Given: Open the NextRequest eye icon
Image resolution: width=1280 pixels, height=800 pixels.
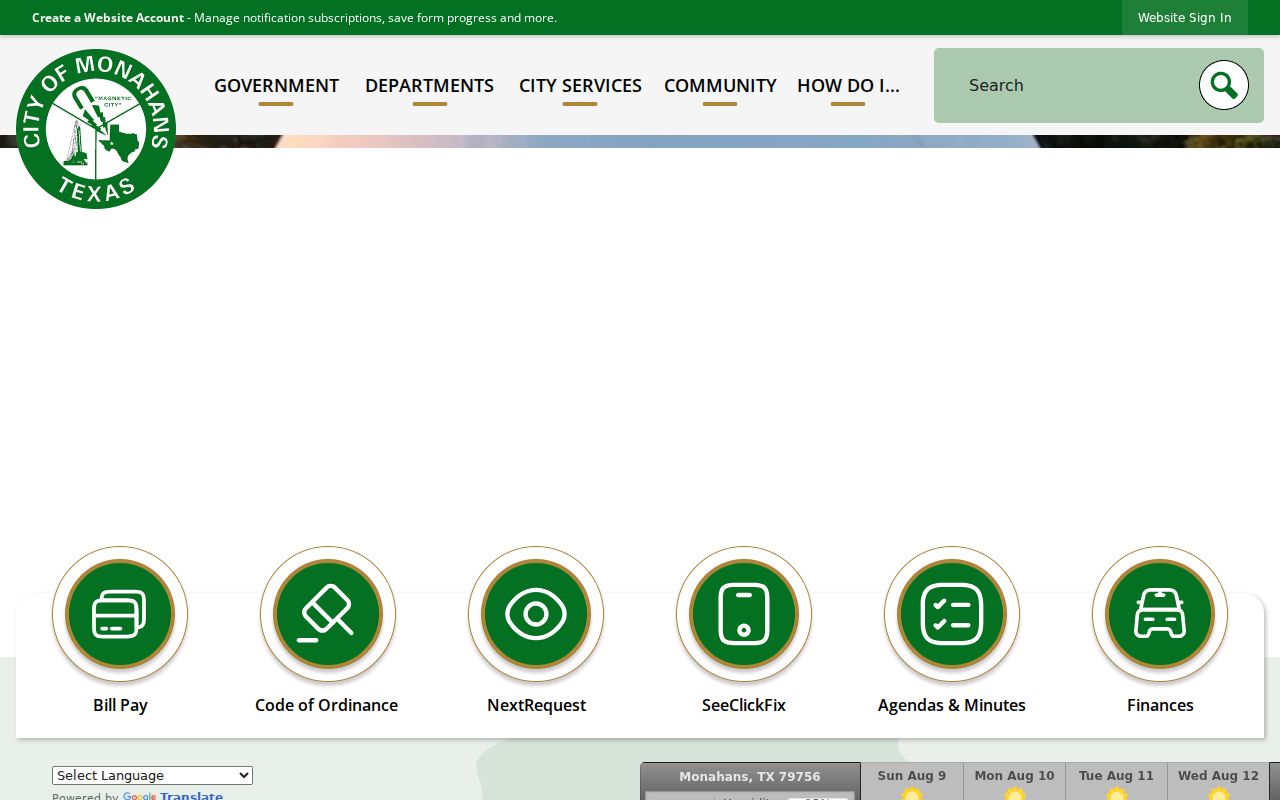Looking at the screenshot, I should [536, 614].
